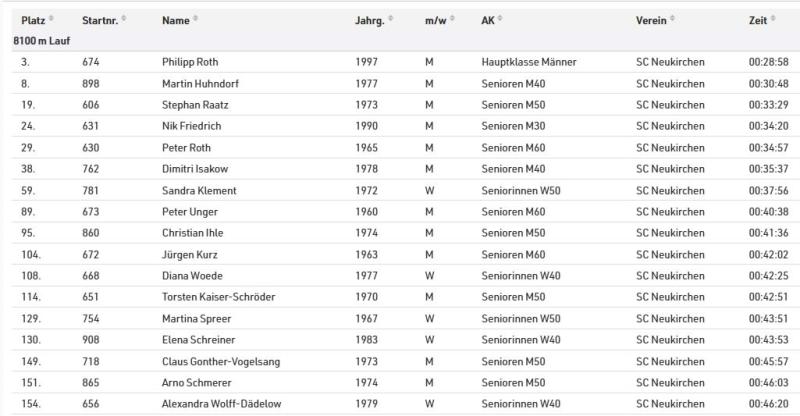Select the 8100 m Lauf group row
800x416 pixels.
[x=41, y=40]
